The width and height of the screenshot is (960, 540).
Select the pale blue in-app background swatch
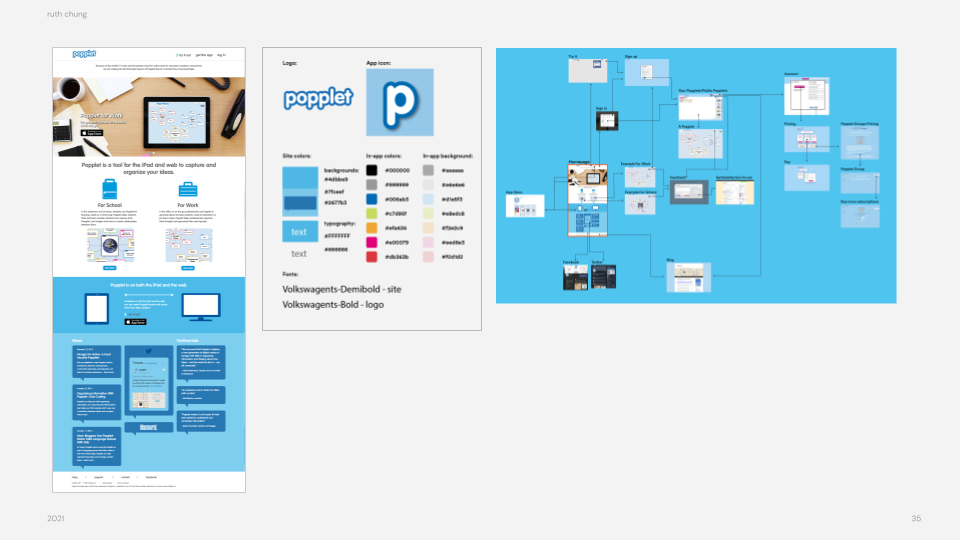point(429,199)
